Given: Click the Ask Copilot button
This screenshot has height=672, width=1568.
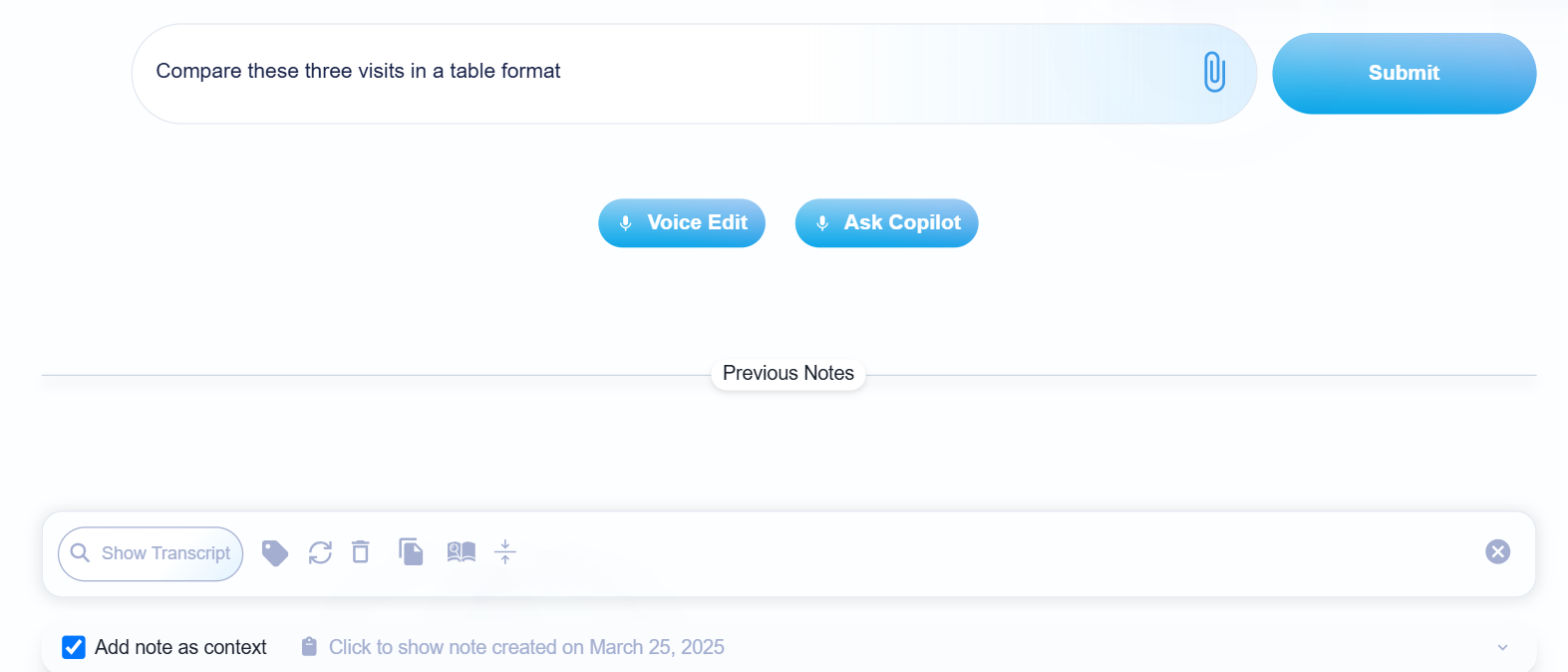Looking at the screenshot, I should tap(886, 223).
